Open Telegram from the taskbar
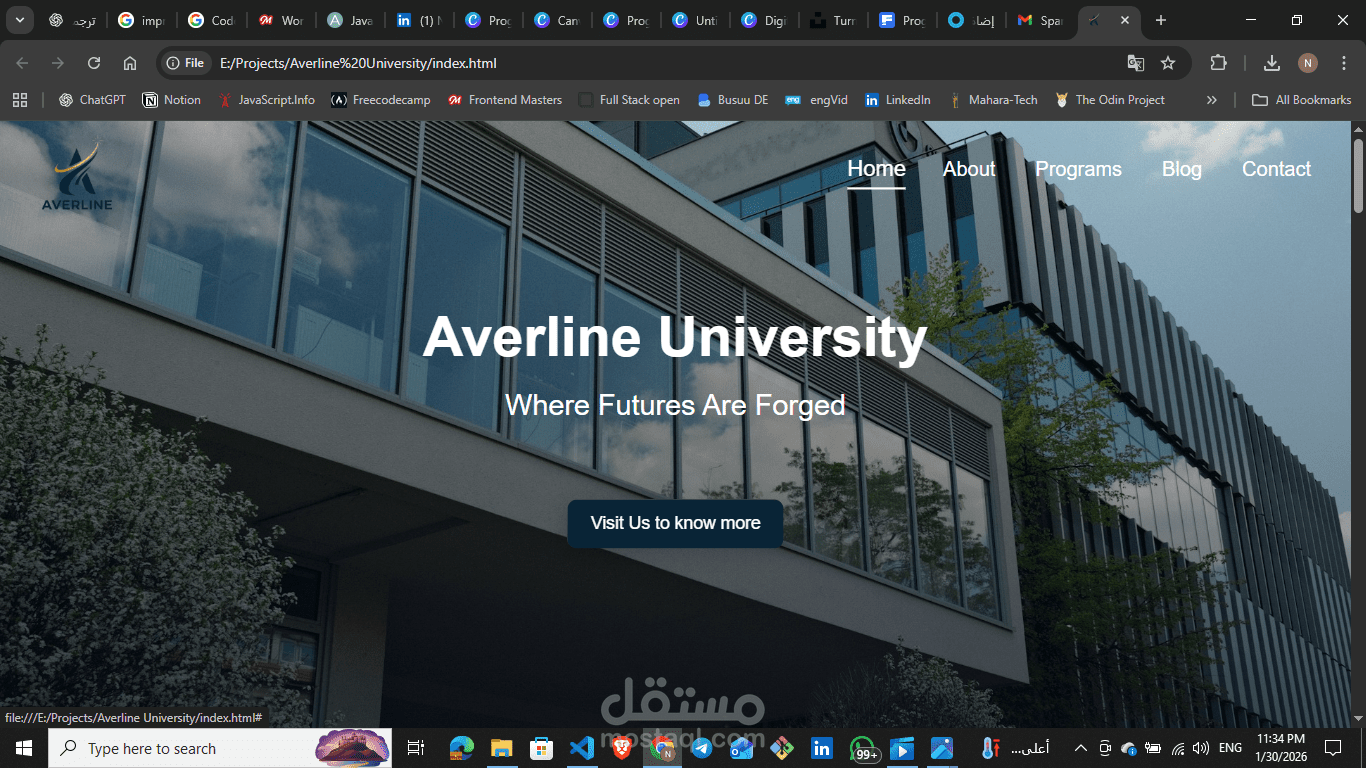The width and height of the screenshot is (1366, 768). [x=702, y=748]
